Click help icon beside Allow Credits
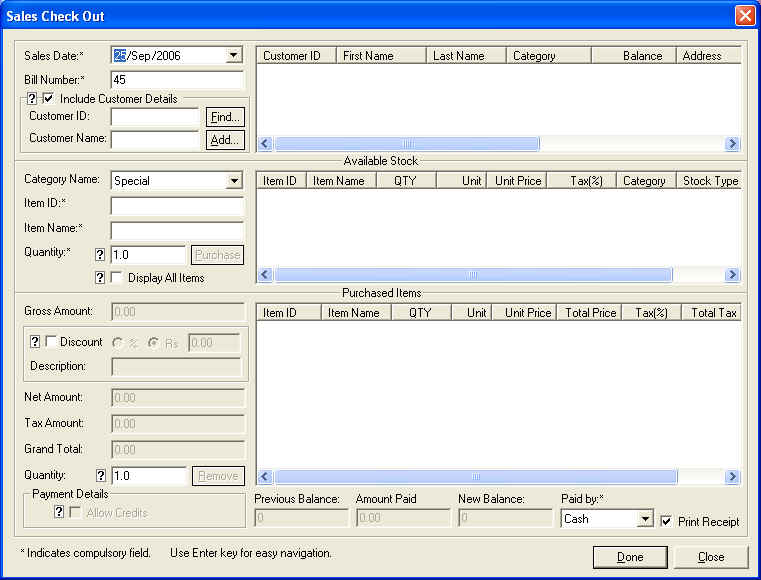 pos(59,511)
